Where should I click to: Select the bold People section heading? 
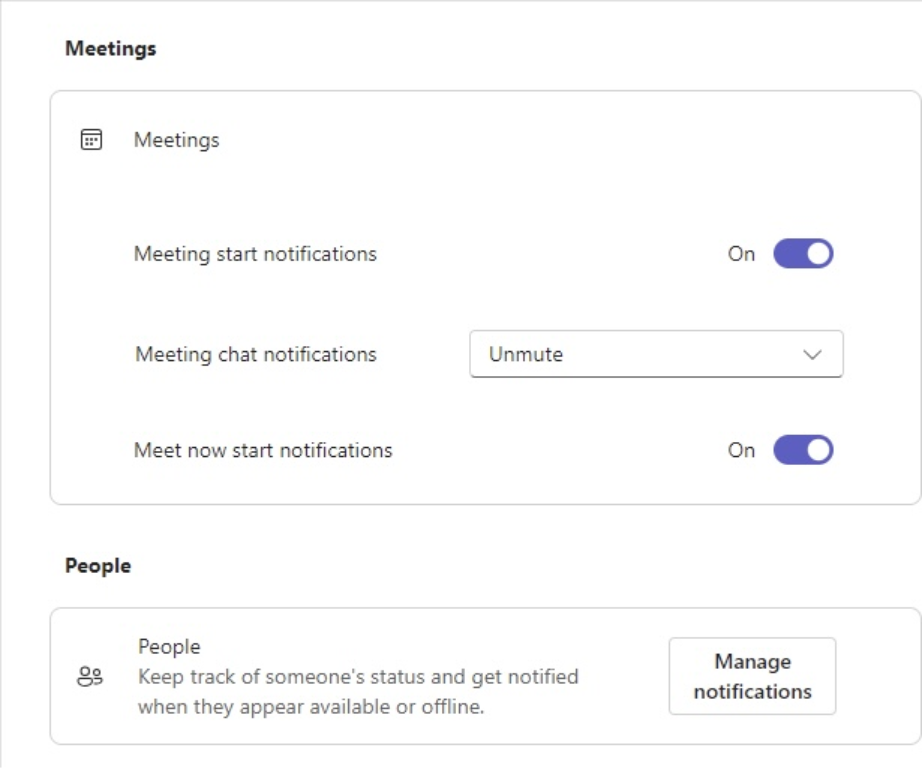[98, 566]
